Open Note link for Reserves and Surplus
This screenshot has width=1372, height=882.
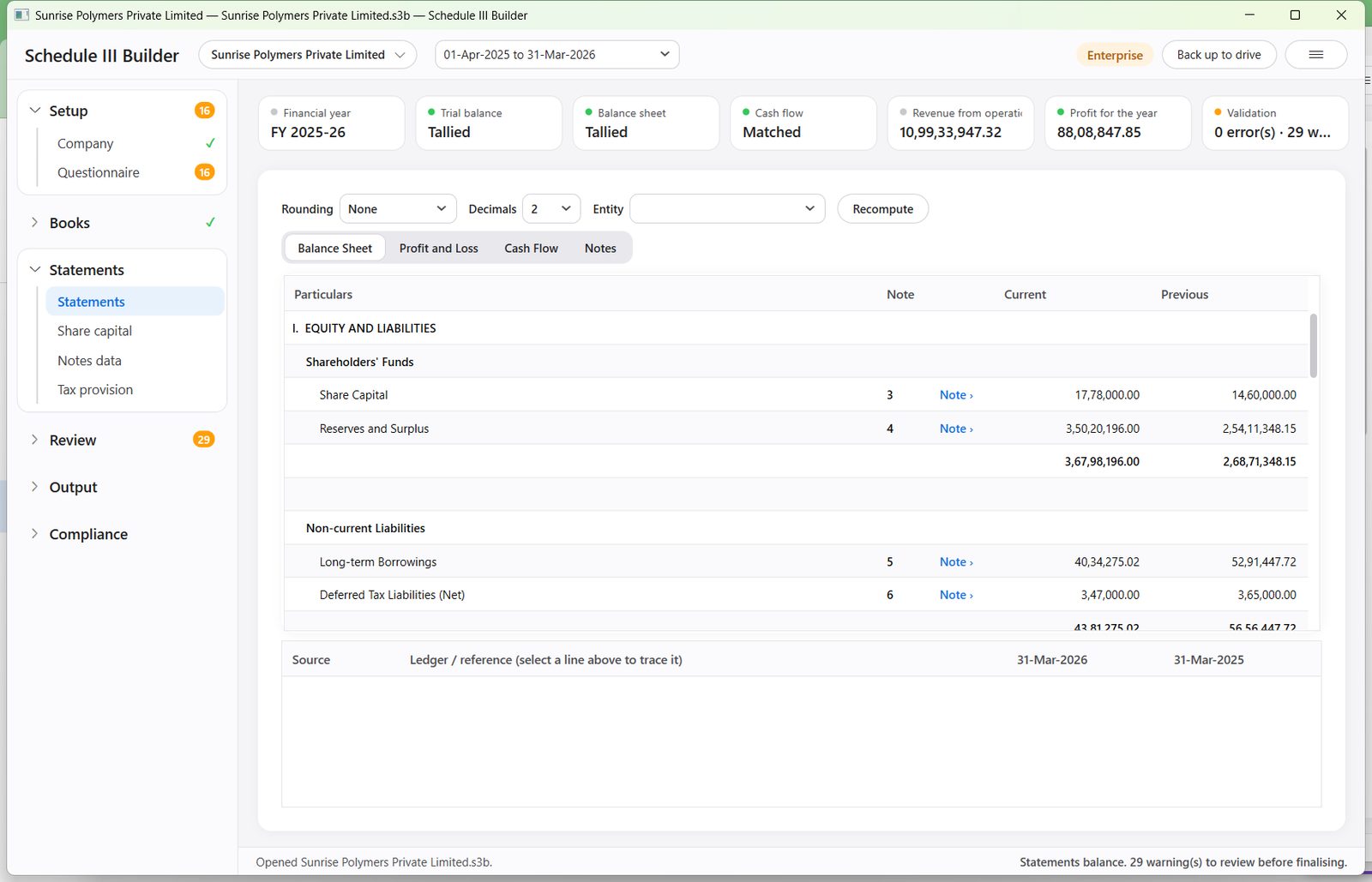click(956, 429)
